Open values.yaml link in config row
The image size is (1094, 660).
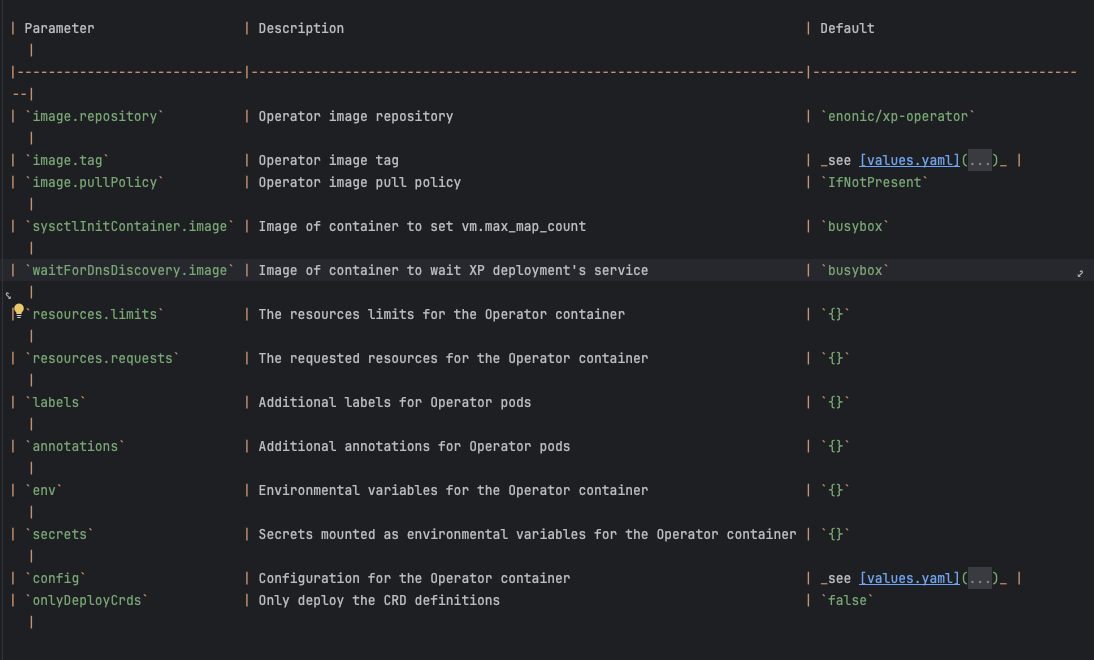coord(910,578)
